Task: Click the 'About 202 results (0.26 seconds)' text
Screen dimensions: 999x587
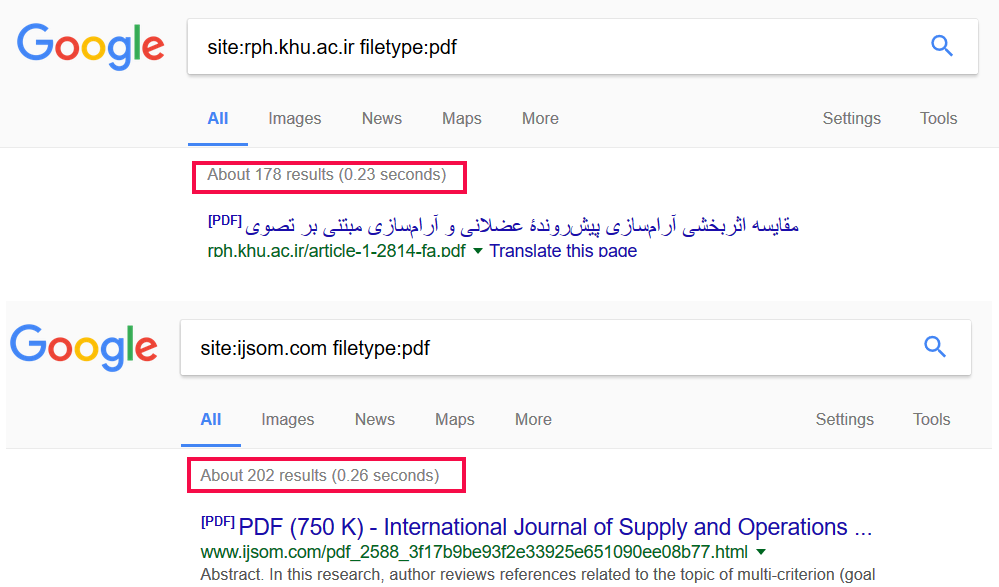Action: click(320, 475)
